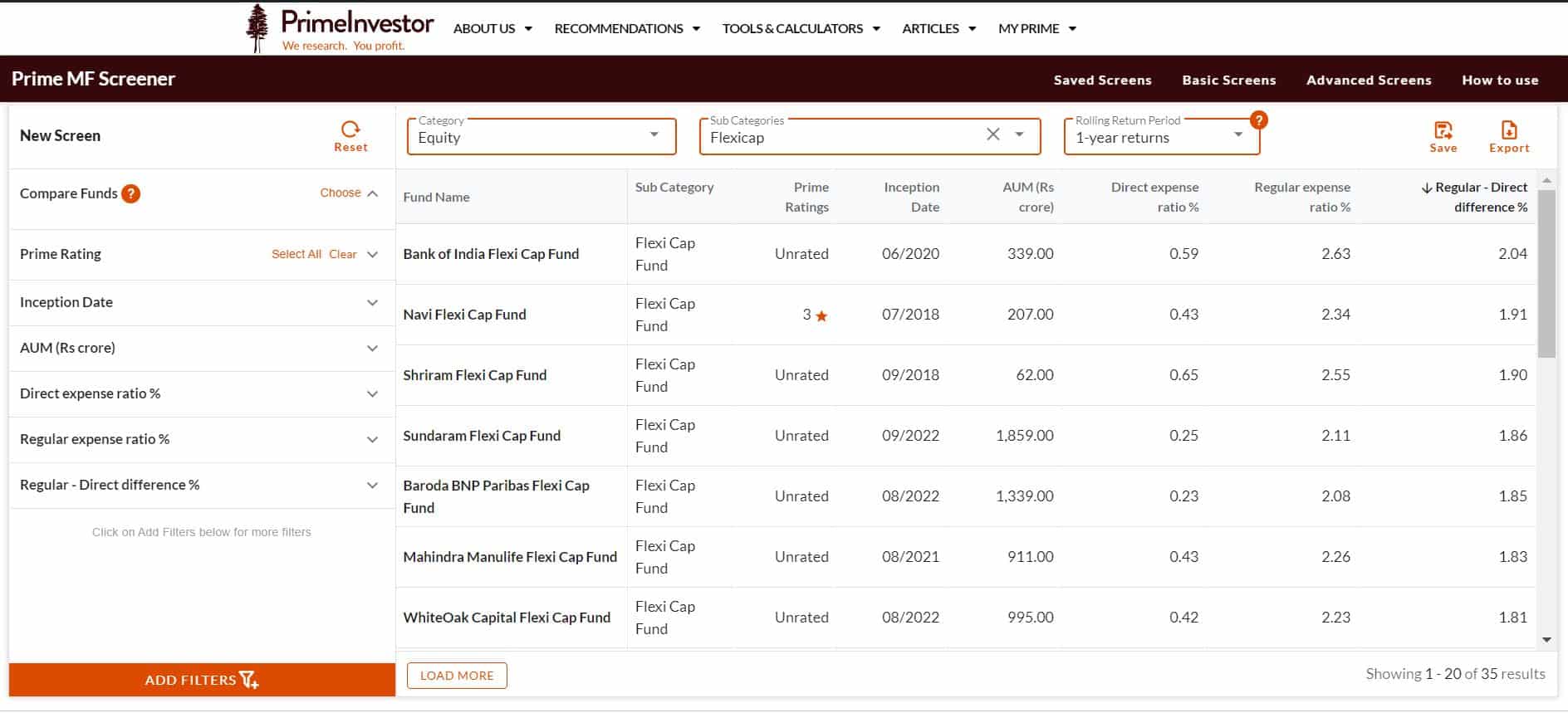Click the 1,859.00 AUM value
The width and height of the screenshot is (1568, 713).
[1024, 436]
